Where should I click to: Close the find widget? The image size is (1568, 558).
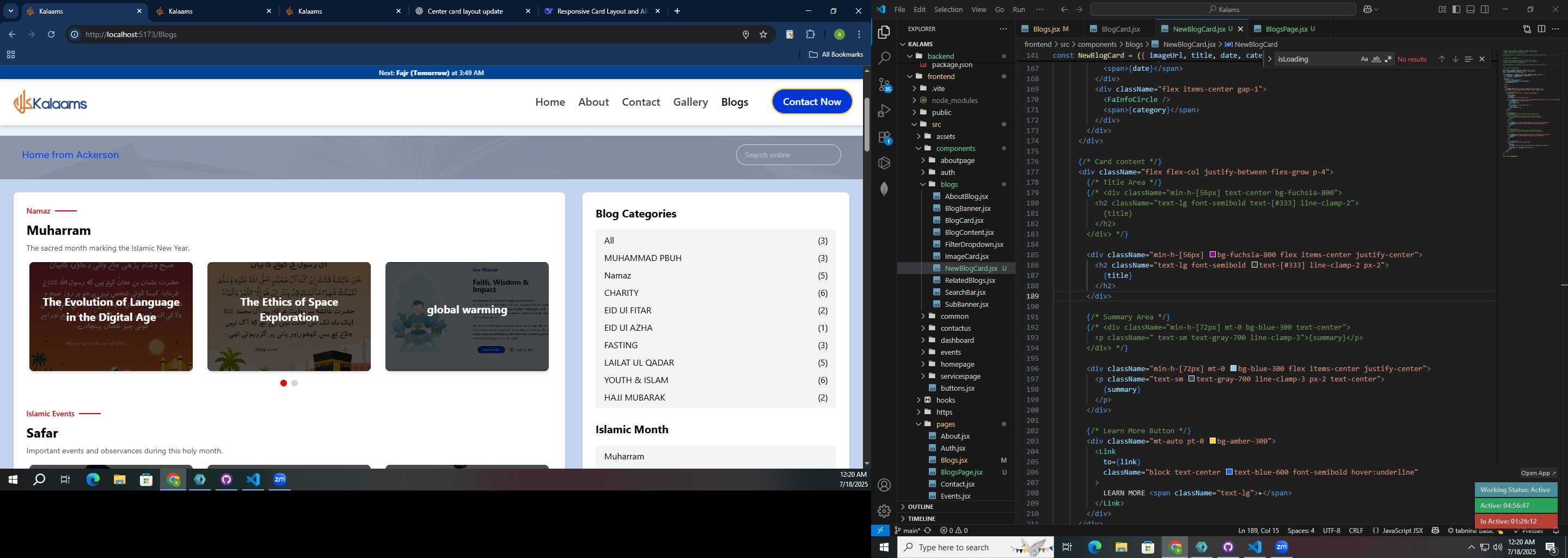pyautogui.click(x=1481, y=59)
